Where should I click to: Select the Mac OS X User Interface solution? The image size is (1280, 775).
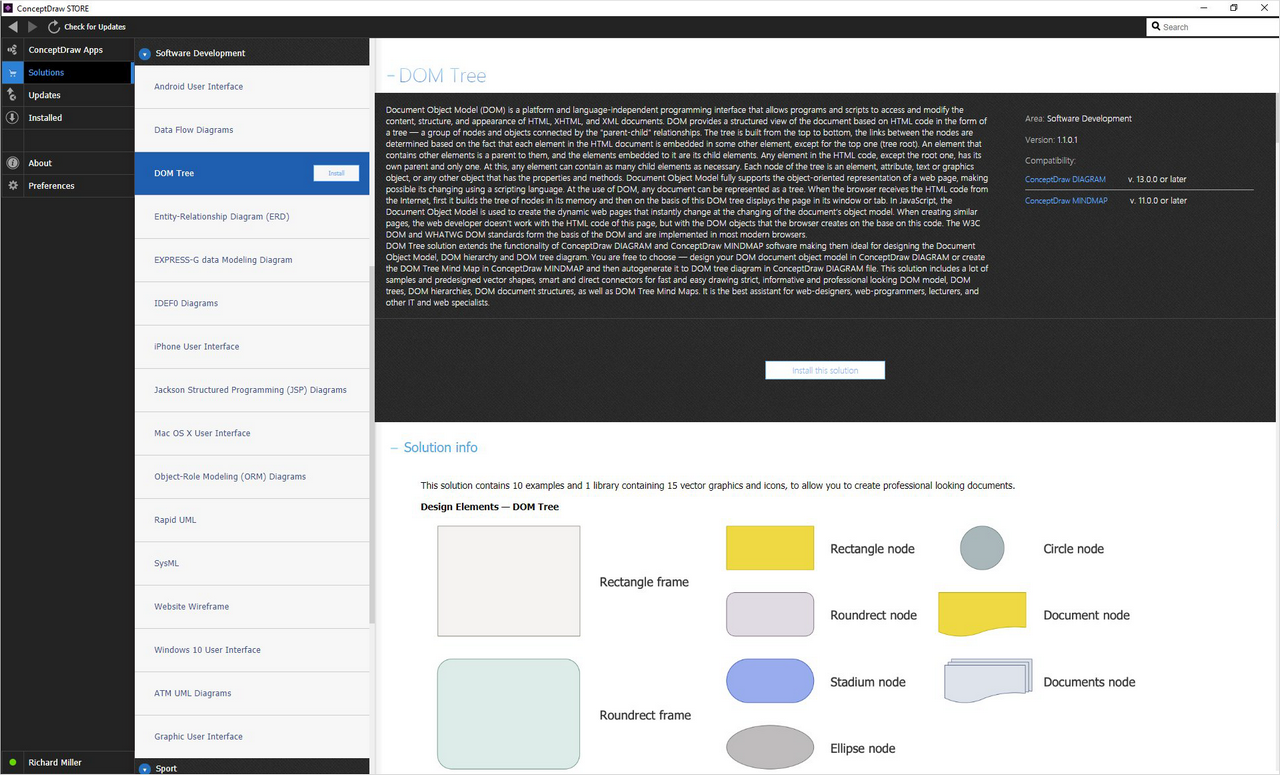pos(252,433)
